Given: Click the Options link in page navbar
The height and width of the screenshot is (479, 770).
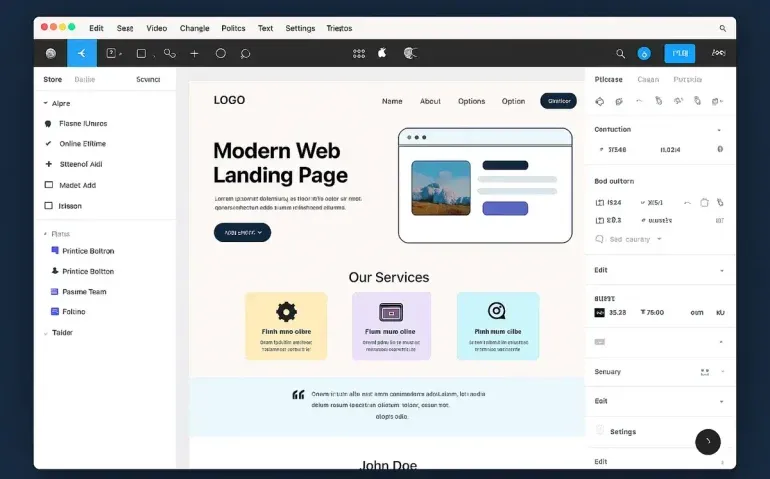Looking at the screenshot, I should 471,101.
